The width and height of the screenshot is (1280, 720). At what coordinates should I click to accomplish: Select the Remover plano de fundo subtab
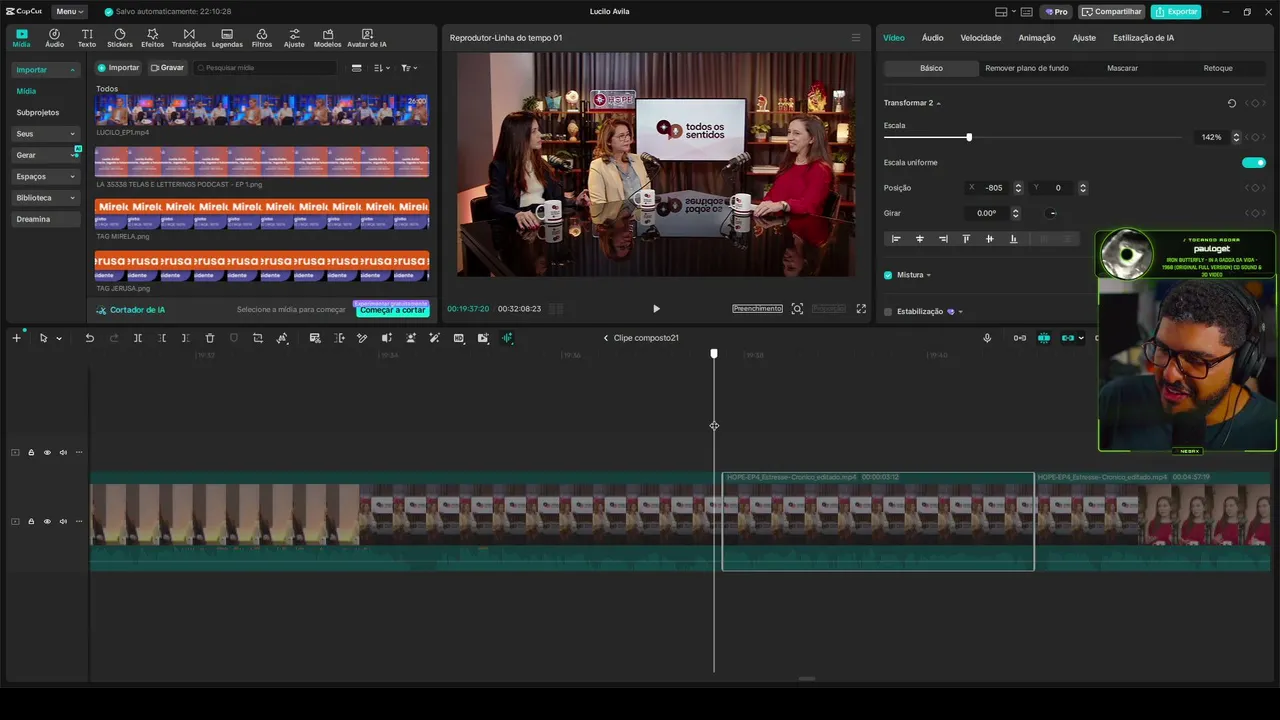click(1027, 68)
